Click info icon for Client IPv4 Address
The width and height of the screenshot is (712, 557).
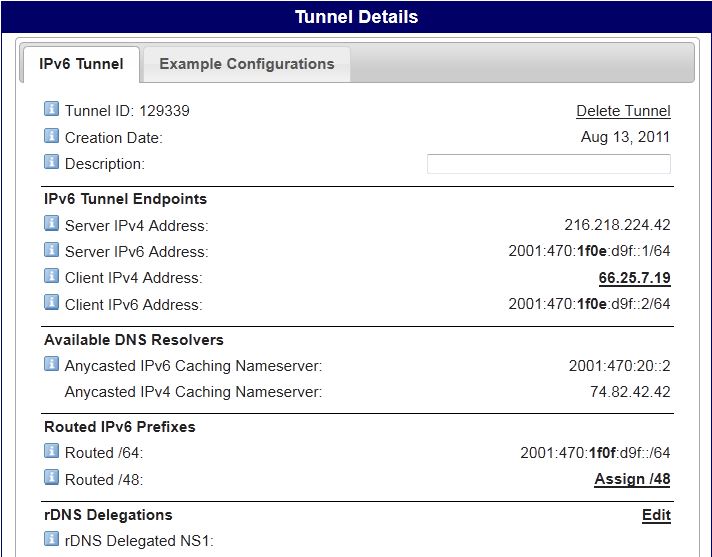click(52, 276)
